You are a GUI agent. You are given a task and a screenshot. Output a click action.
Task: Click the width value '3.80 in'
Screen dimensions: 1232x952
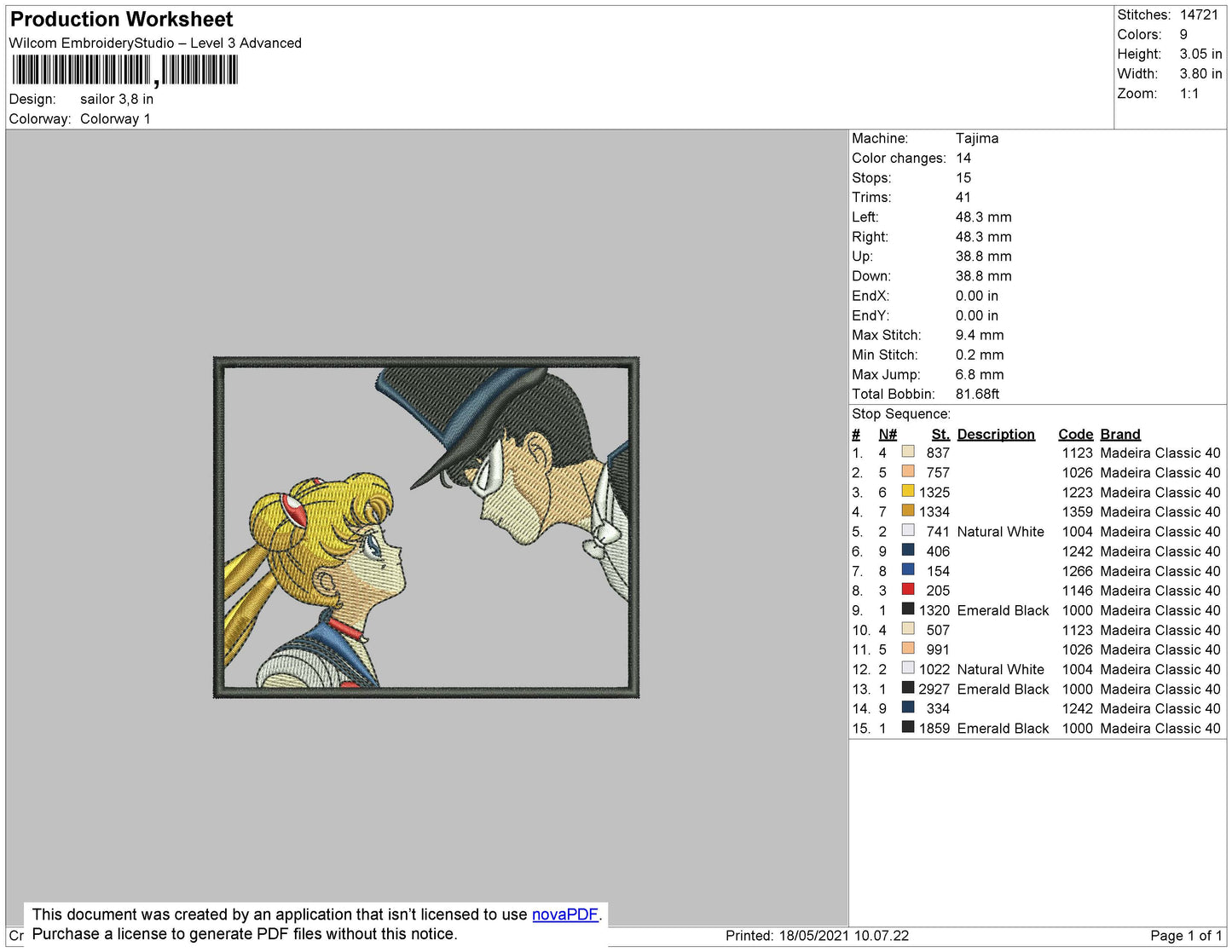pyautogui.click(x=1200, y=74)
